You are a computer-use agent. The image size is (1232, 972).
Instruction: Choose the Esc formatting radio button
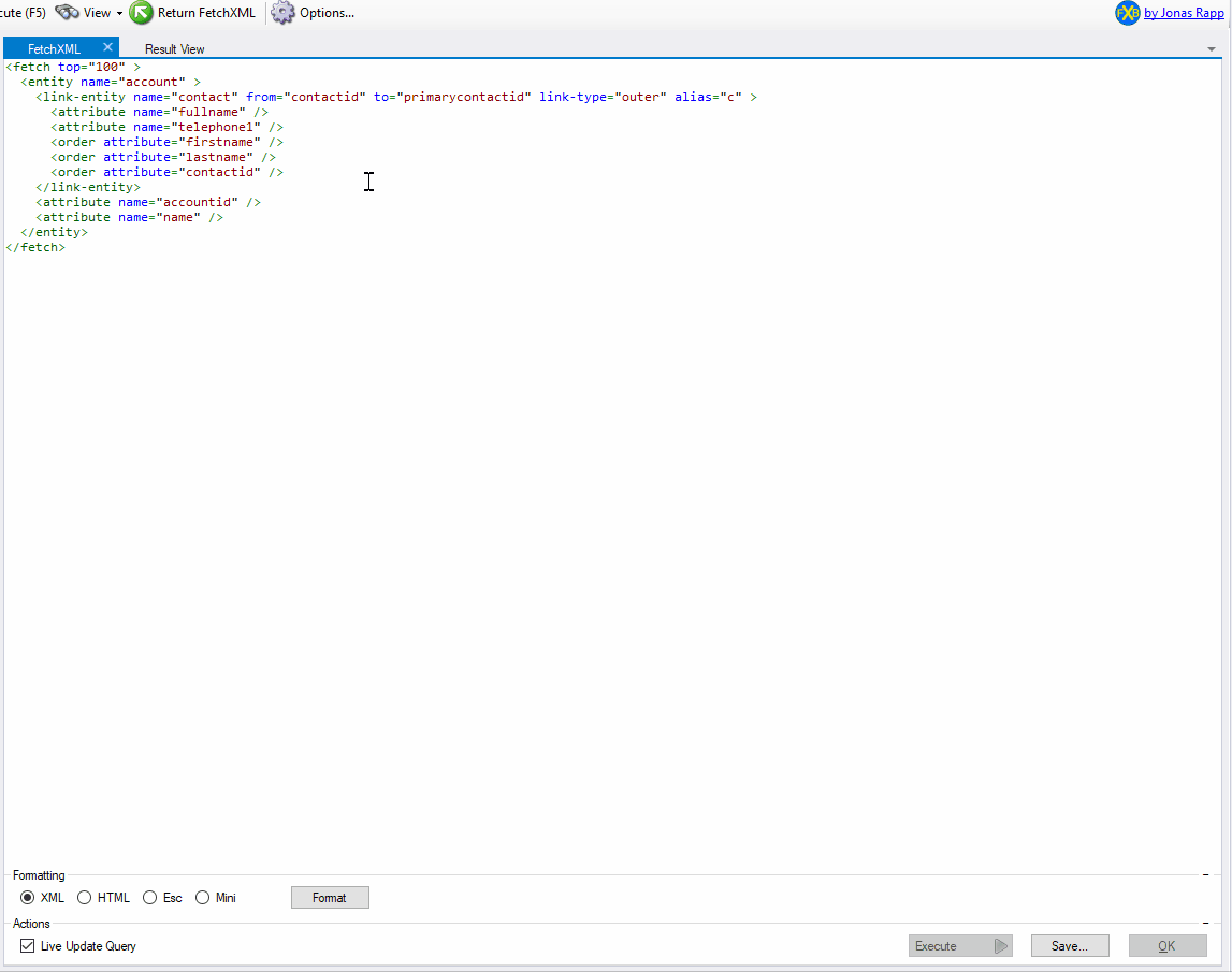pos(150,897)
